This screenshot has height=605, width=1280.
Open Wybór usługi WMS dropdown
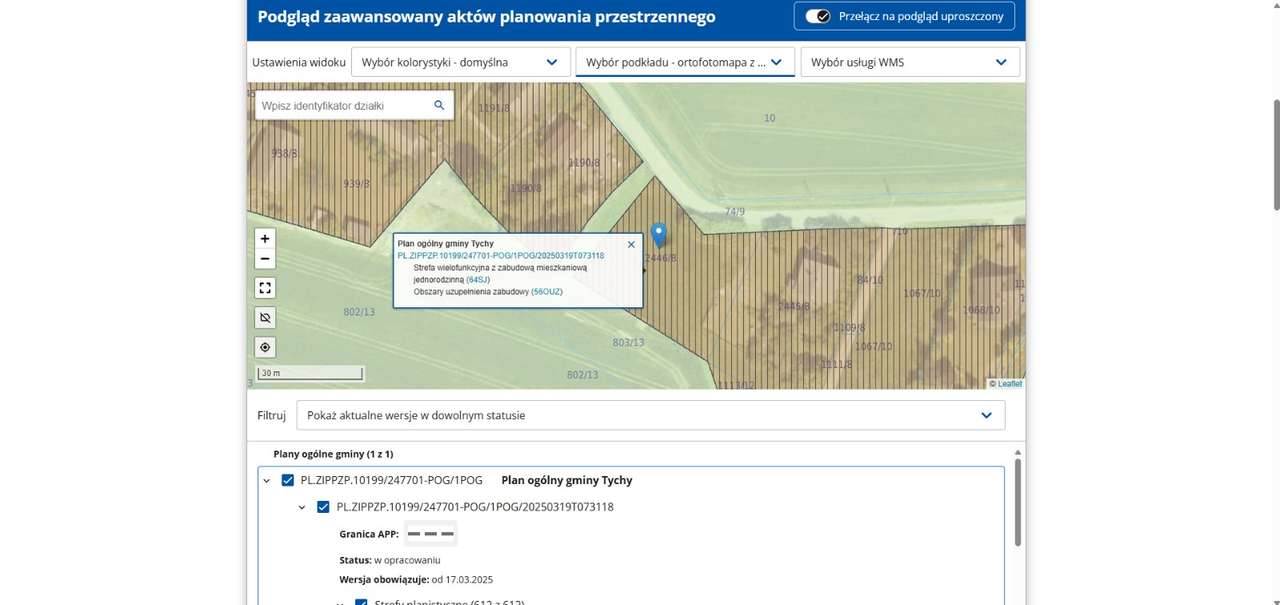coord(910,62)
